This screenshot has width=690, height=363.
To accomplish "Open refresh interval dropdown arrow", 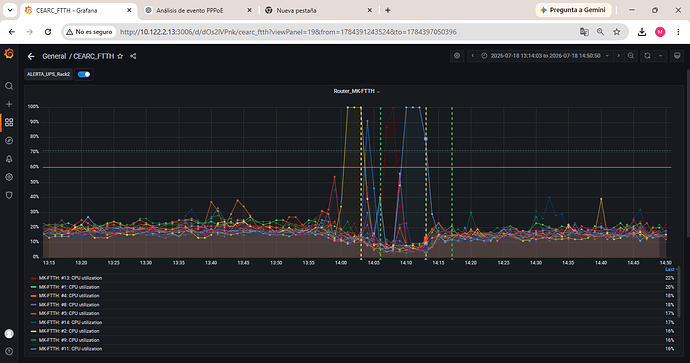I will pyautogui.click(x=661, y=56).
